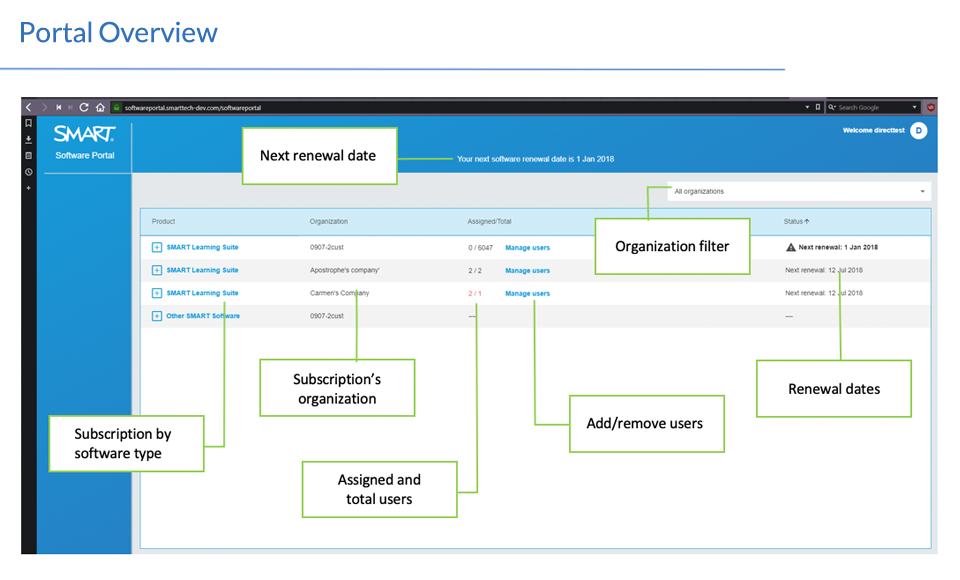Click the warning triangle beside Next renewal
960x580 pixels.
point(790,247)
